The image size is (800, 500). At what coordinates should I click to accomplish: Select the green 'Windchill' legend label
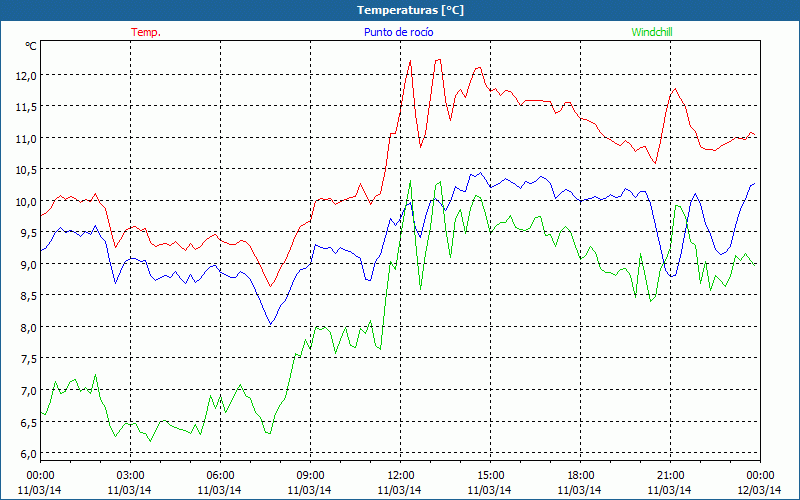tap(652, 32)
